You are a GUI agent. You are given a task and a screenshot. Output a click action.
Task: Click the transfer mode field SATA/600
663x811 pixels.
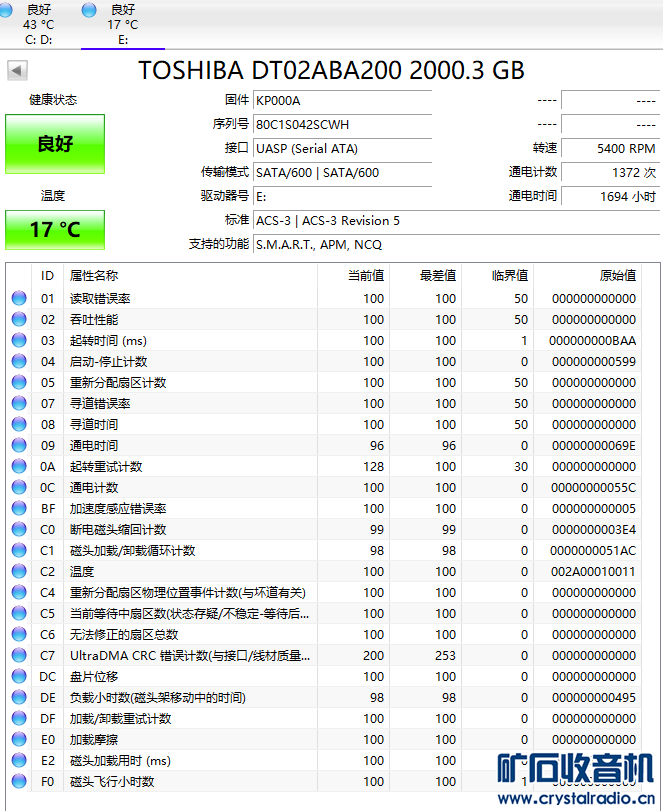click(342, 173)
